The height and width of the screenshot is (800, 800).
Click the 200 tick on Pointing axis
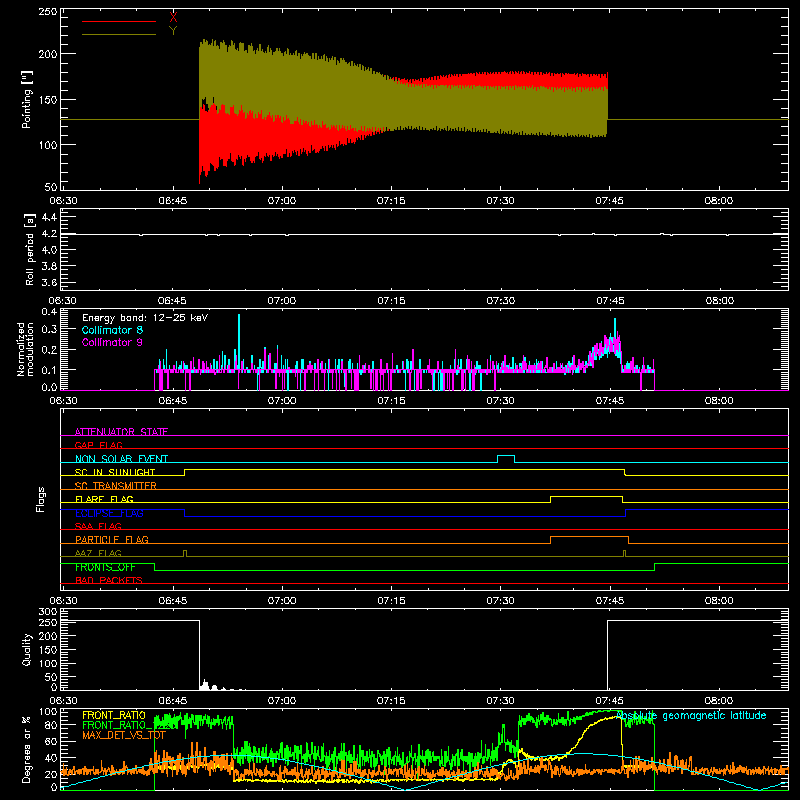(x=48, y=54)
